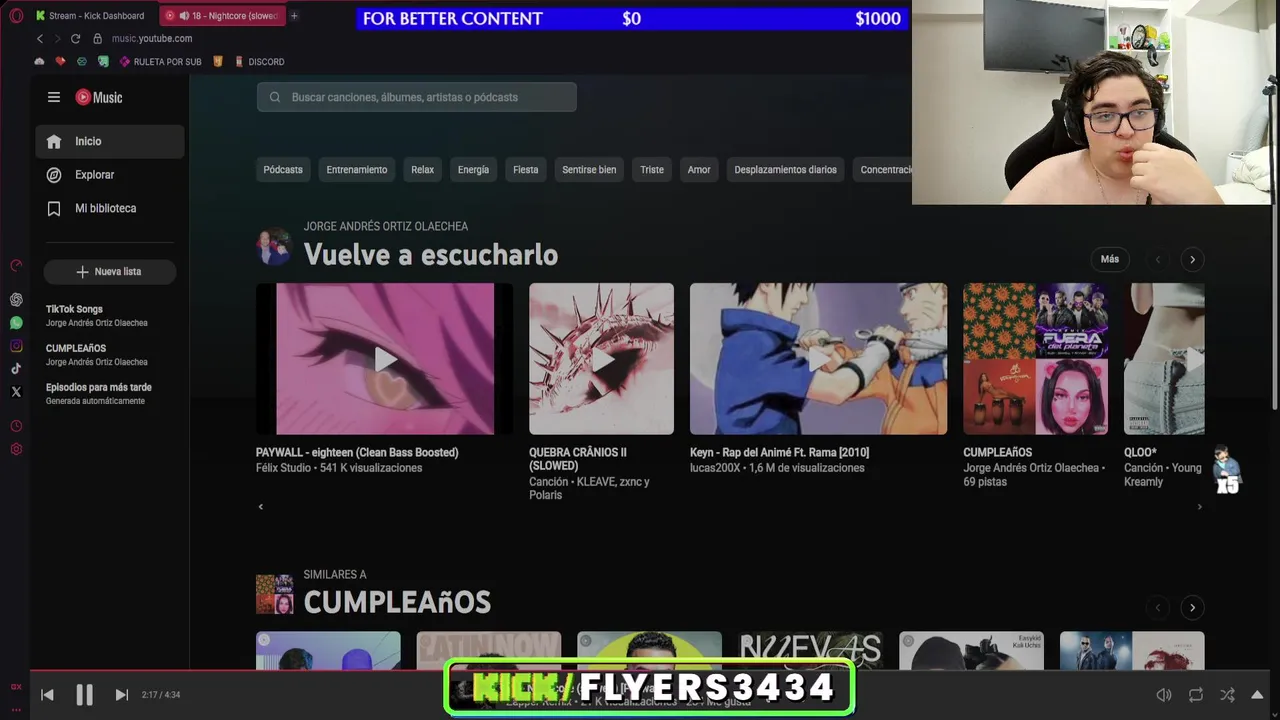
Task: Show next items in Similares a CUMPLEAÑOS
Action: click(1192, 607)
